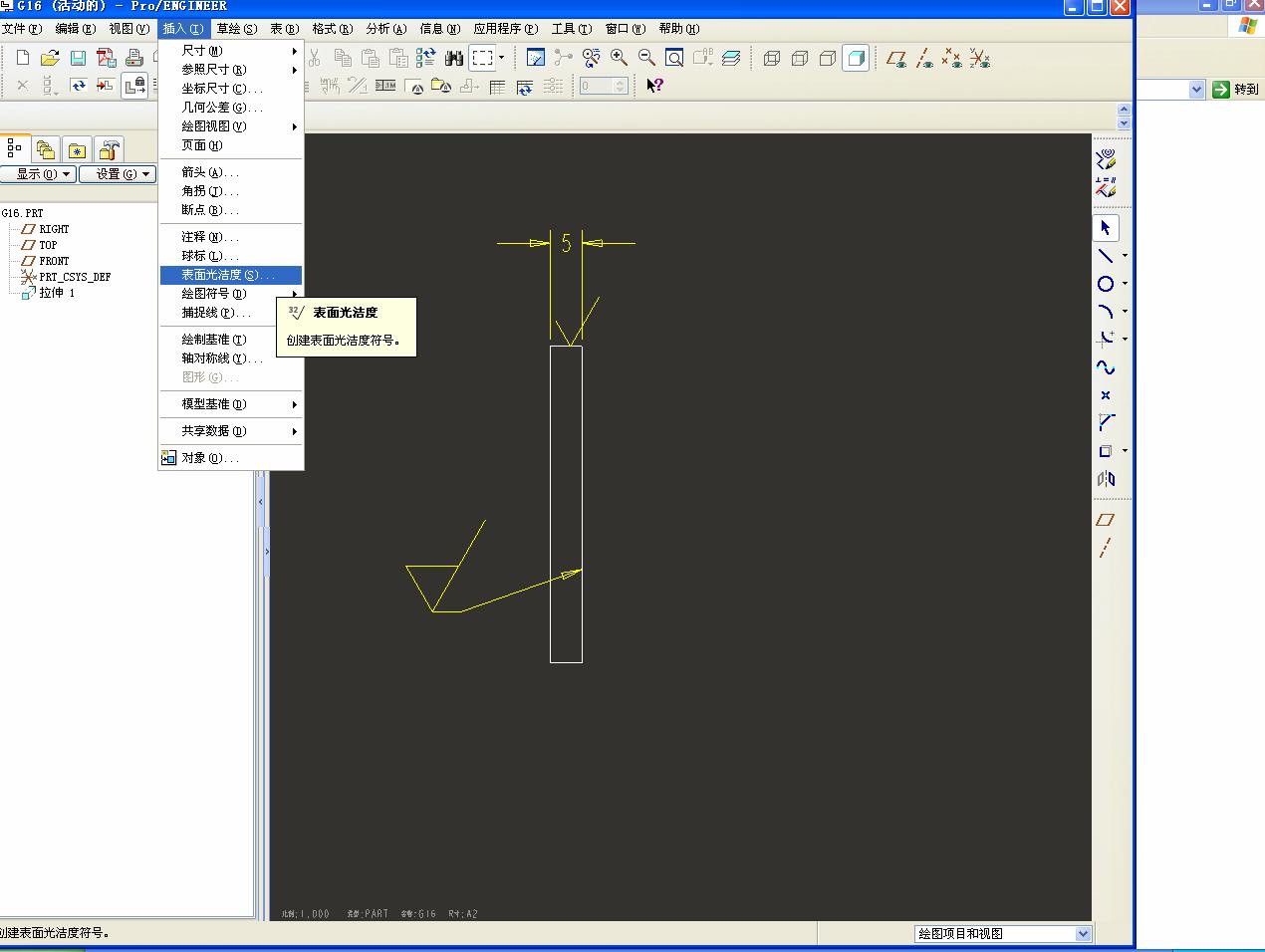Toggle datum axes display

pyautogui.click(x=924, y=59)
